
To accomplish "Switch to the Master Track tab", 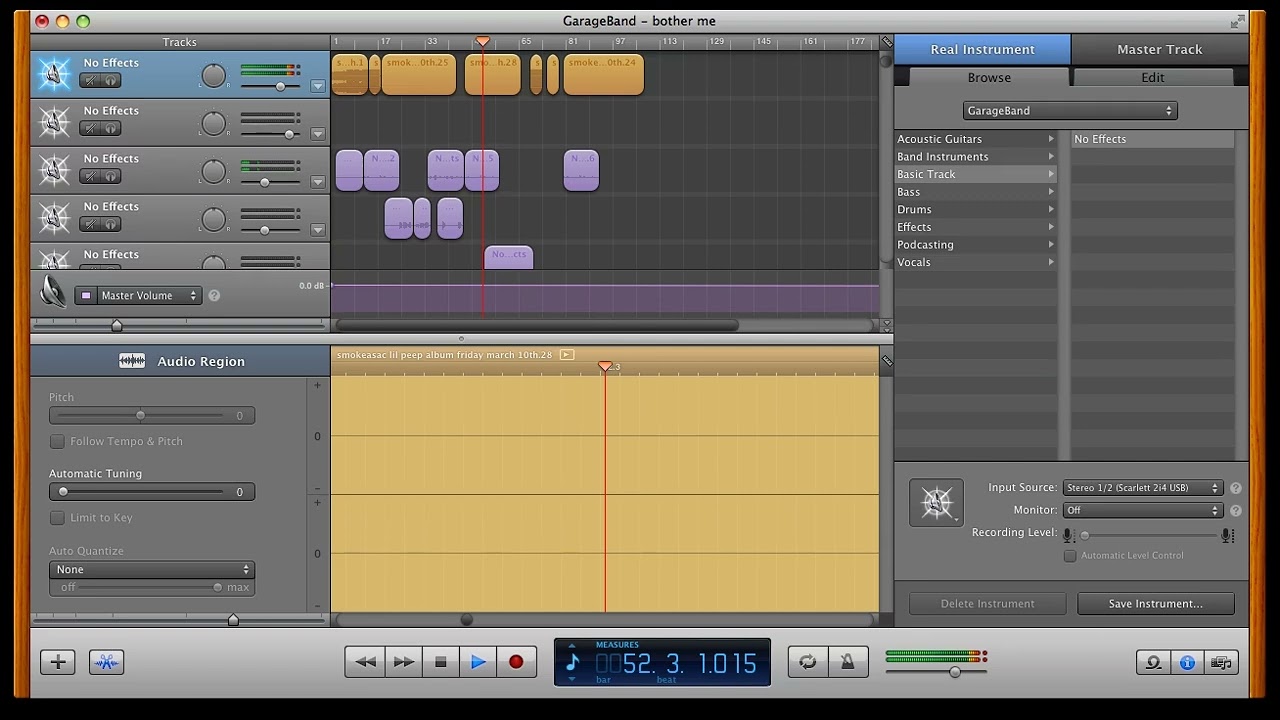I will click(1160, 49).
